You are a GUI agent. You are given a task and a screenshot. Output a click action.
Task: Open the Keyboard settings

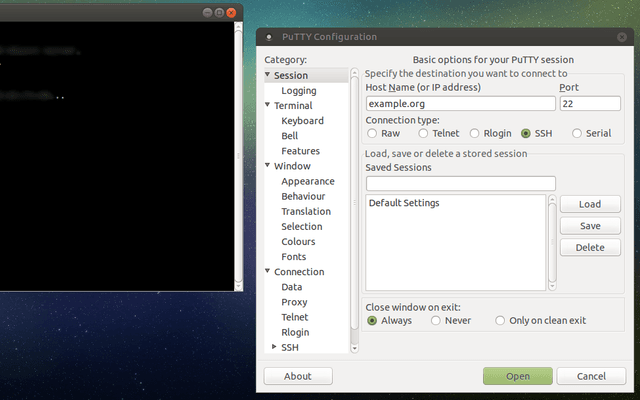tap(302, 121)
